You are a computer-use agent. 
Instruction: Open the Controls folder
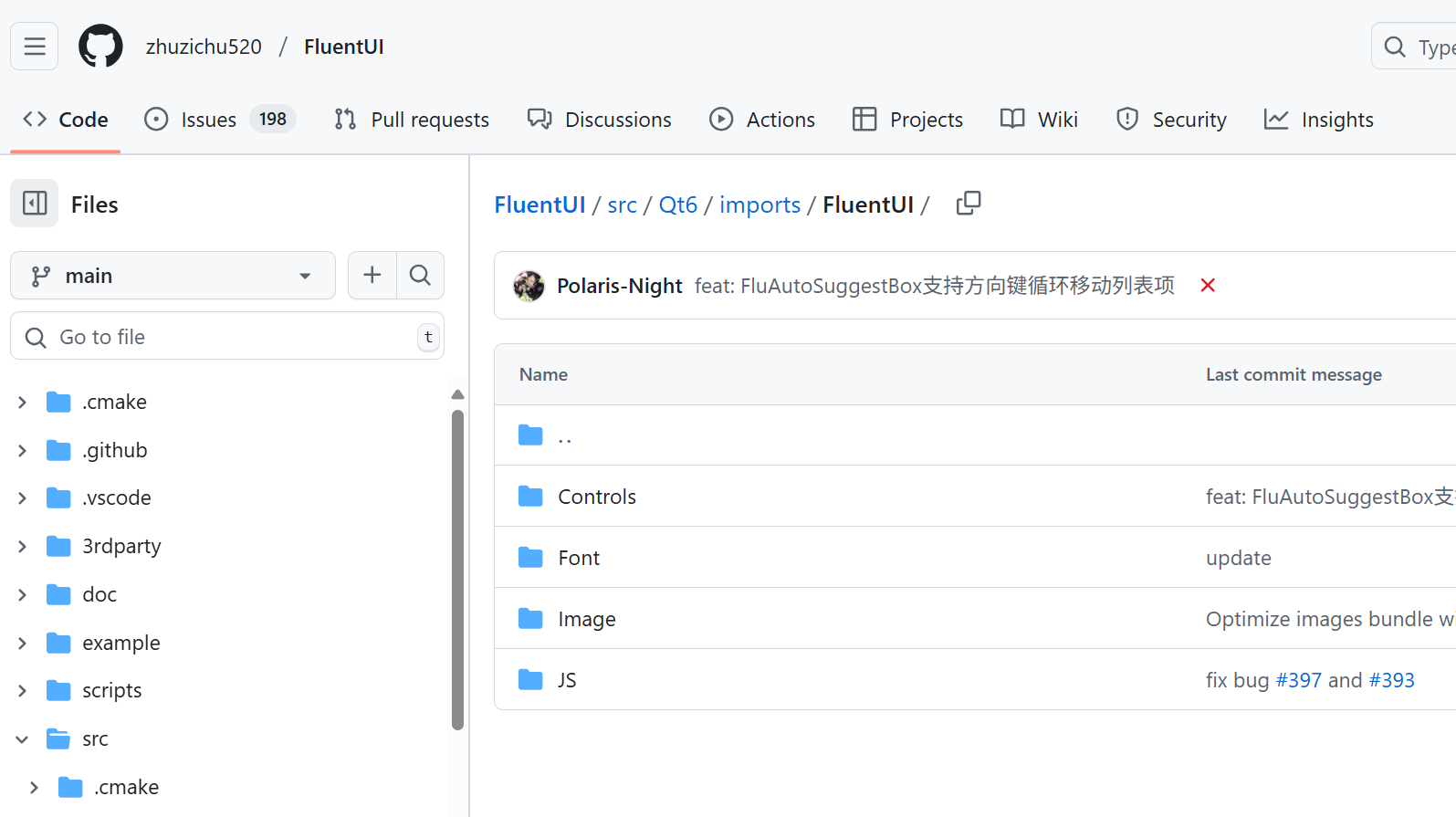pyautogui.click(x=597, y=497)
